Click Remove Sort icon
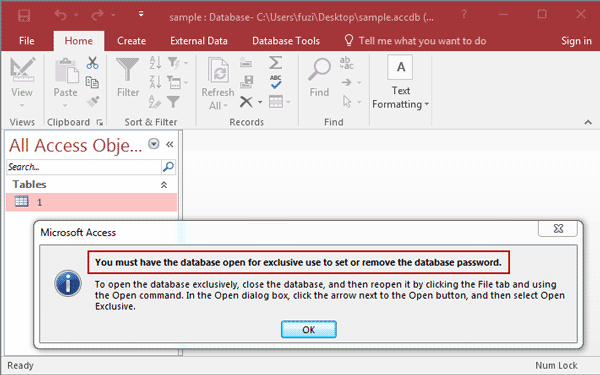Image resolution: width=600 pixels, height=375 pixels. 155,102
